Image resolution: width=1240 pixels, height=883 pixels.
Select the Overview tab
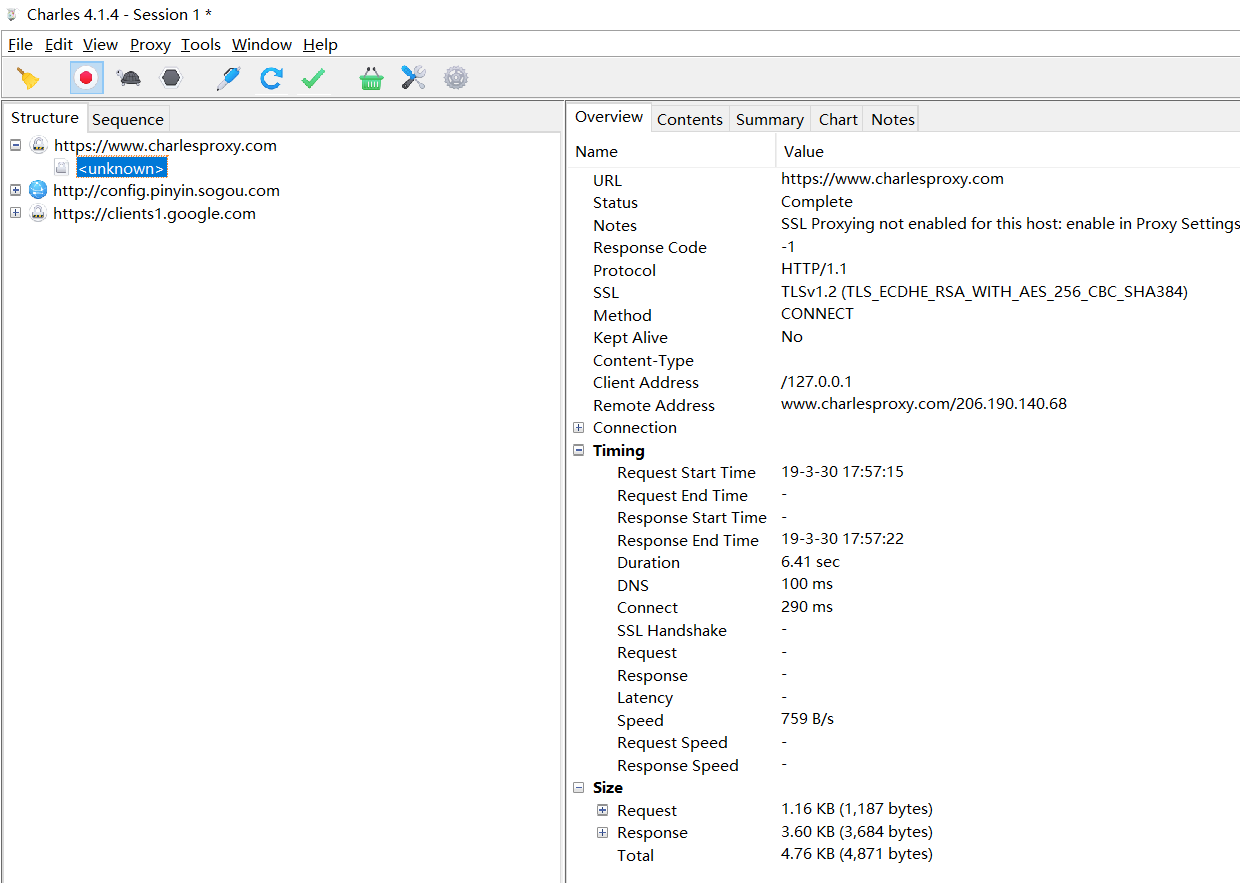click(x=609, y=117)
